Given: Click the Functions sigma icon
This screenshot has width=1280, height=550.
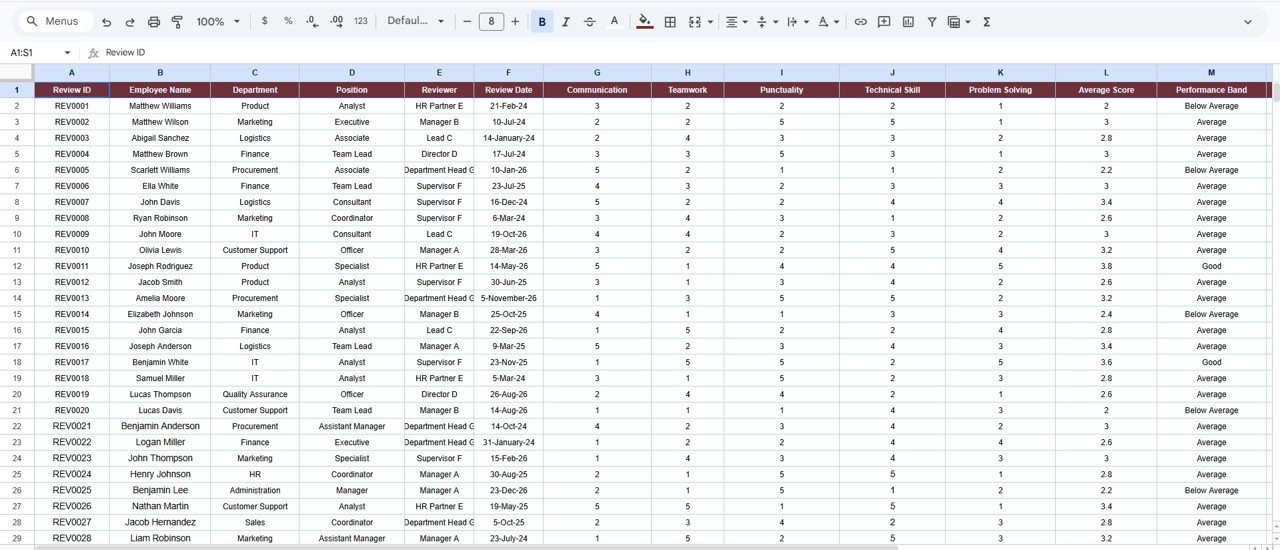Looking at the screenshot, I should (x=987, y=21).
